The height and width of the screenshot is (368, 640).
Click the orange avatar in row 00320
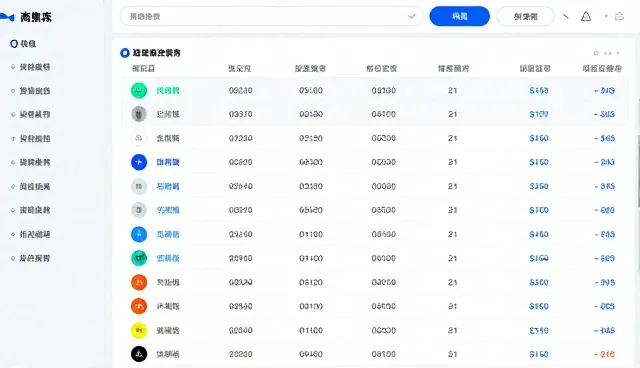click(139, 282)
